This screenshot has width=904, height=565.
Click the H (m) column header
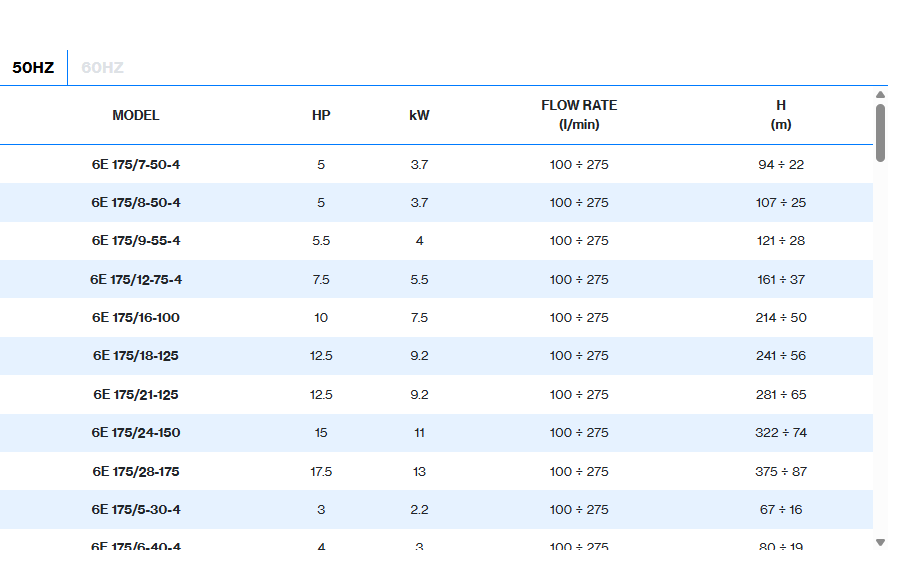click(781, 115)
